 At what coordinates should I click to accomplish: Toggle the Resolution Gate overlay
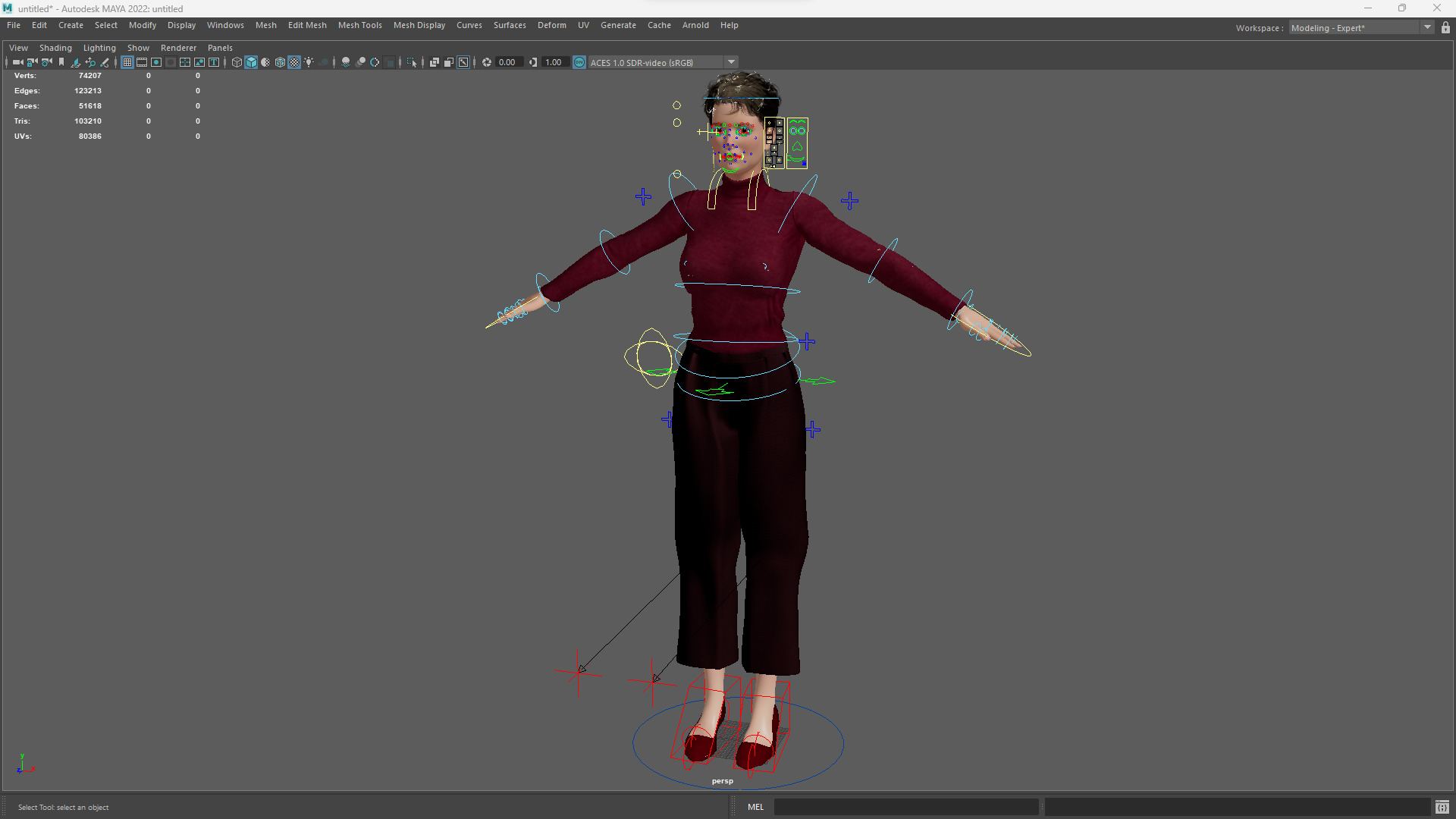[156, 62]
